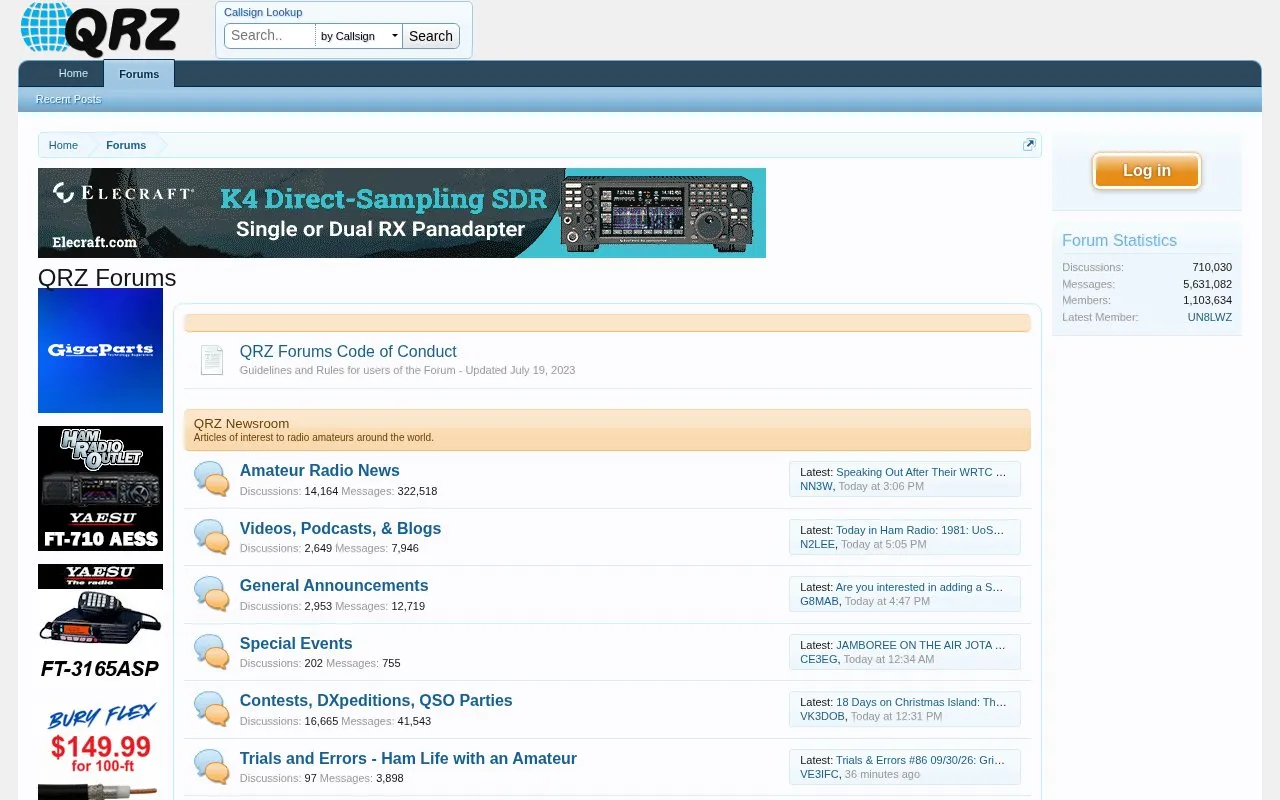Click the Search button

tap(431, 36)
